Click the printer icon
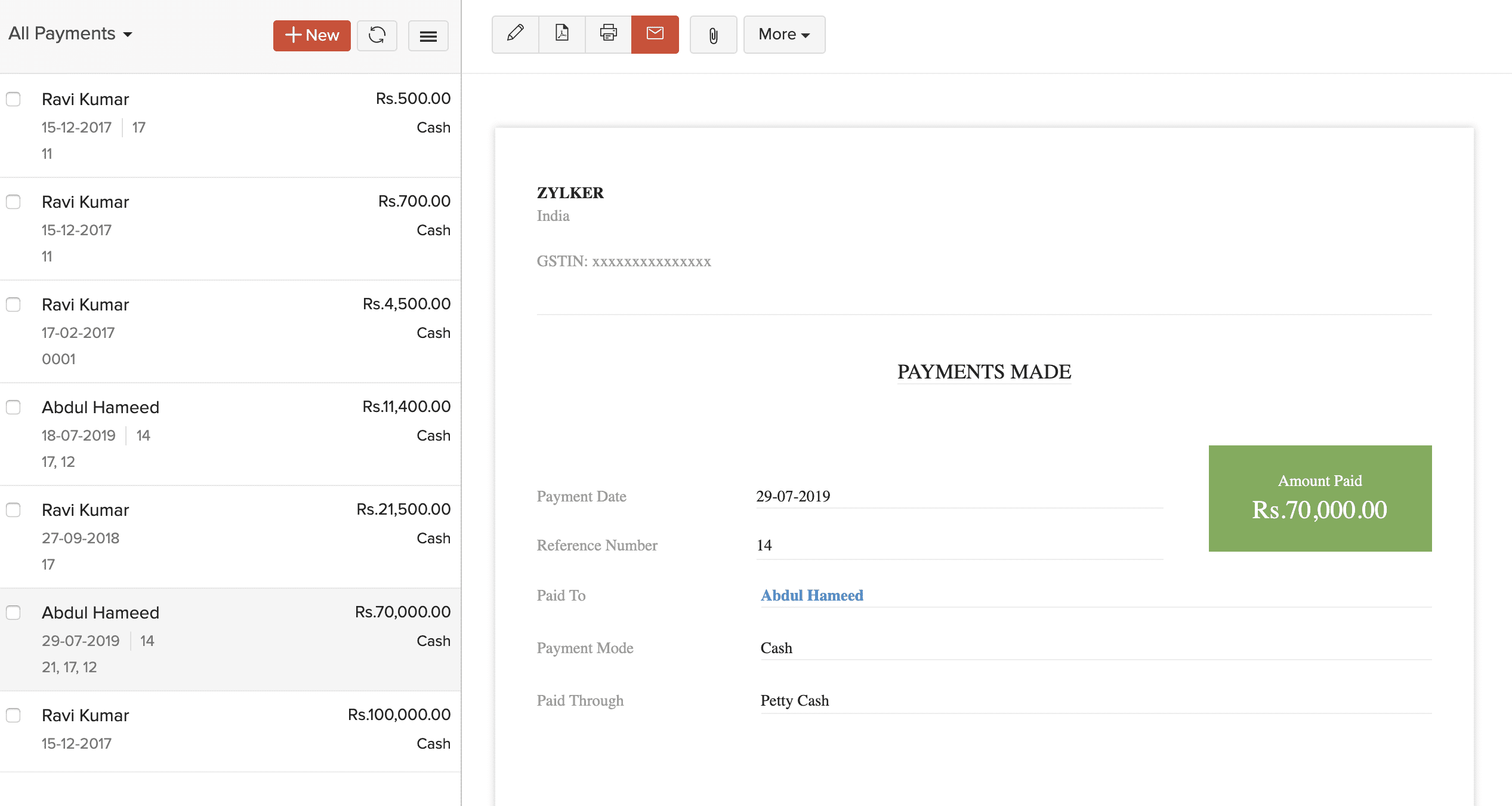 (x=608, y=34)
